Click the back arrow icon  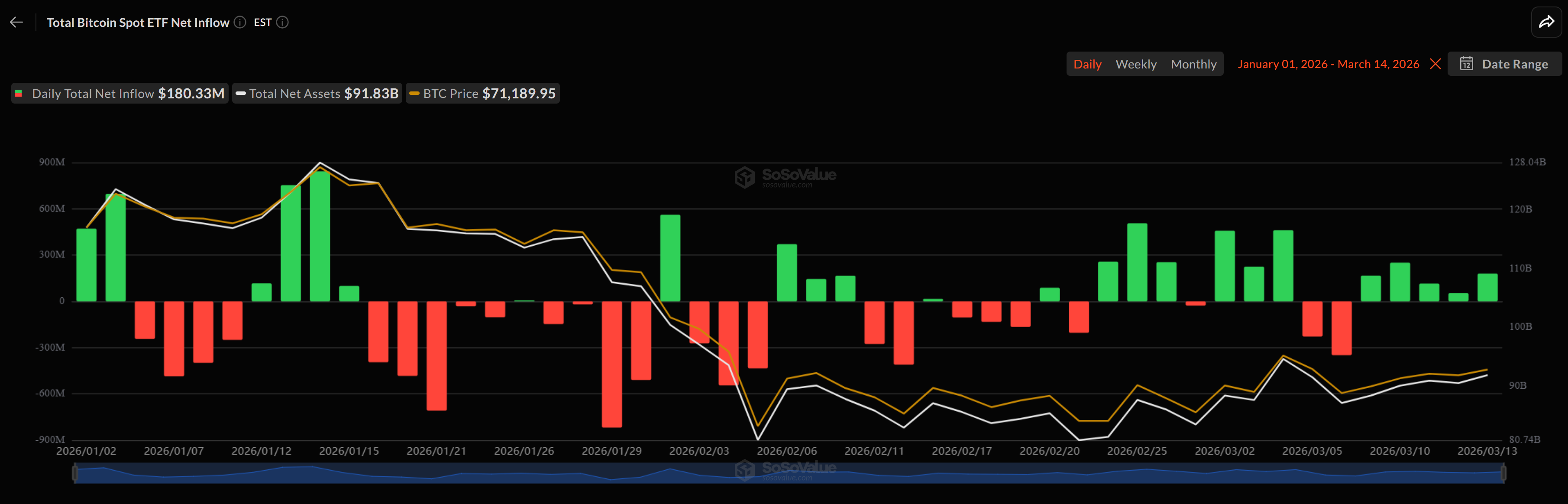tap(16, 21)
